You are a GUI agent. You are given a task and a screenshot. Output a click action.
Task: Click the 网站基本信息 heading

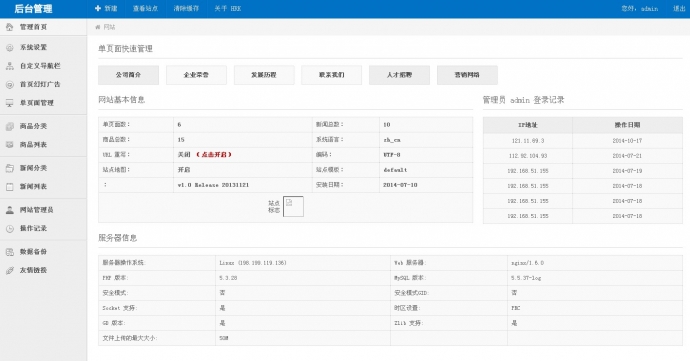click(x=121, y=100)
